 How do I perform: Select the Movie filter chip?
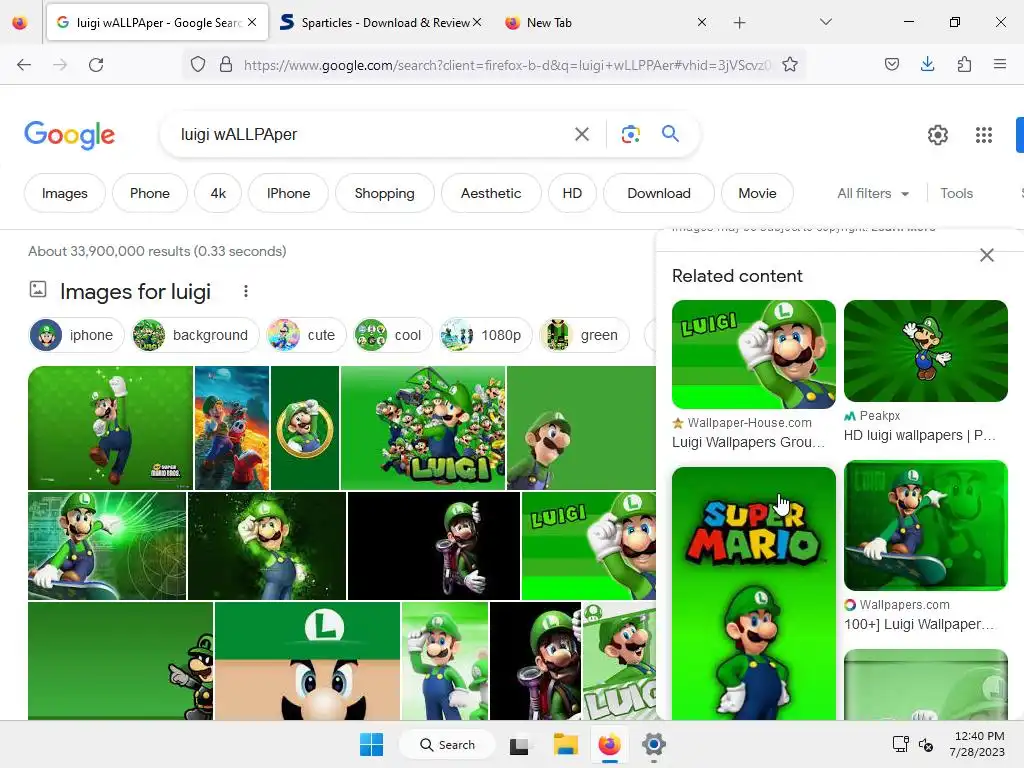coord(758,193)
